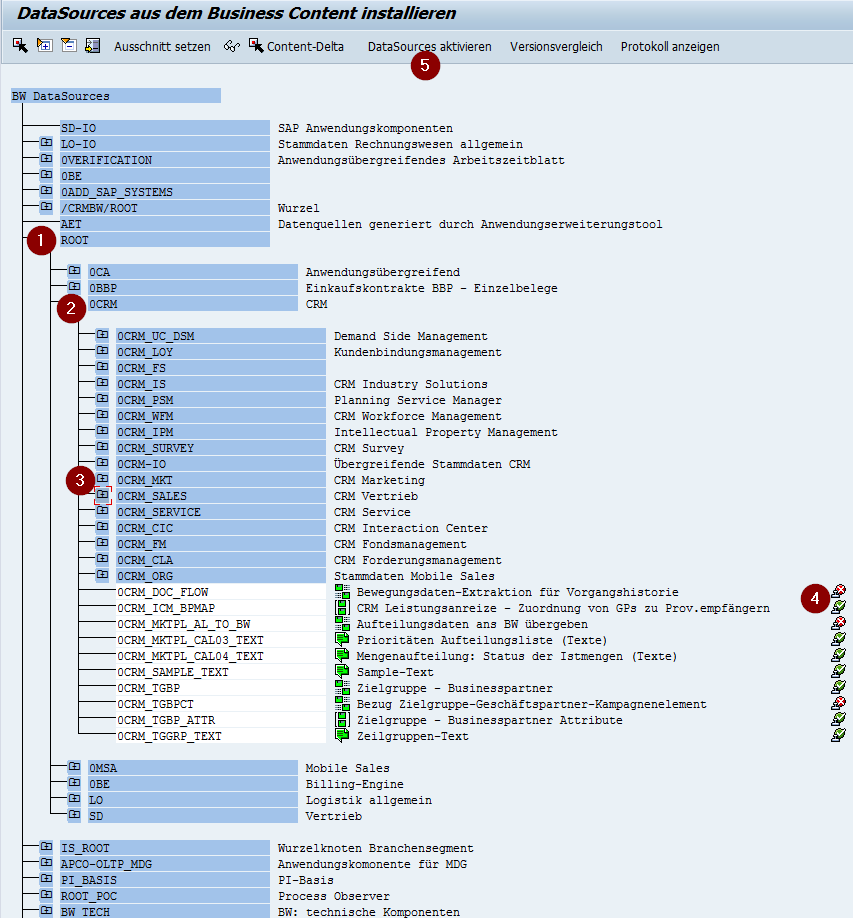Click status icon for Zeilgruppen-Text row

tap(838, 734)
